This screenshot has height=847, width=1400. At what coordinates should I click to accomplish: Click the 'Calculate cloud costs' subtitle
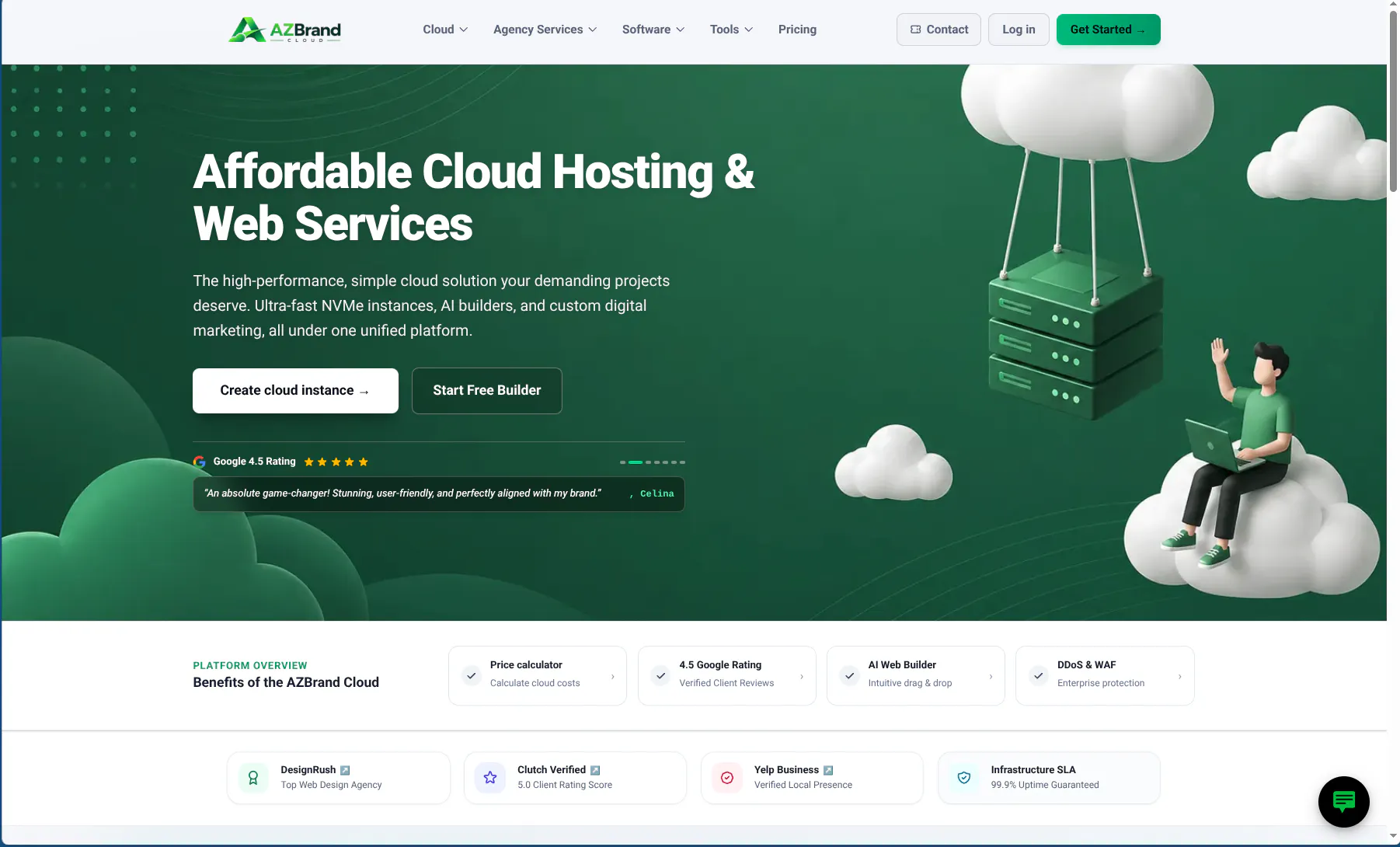pyautogui.click(x=535, y=684)
